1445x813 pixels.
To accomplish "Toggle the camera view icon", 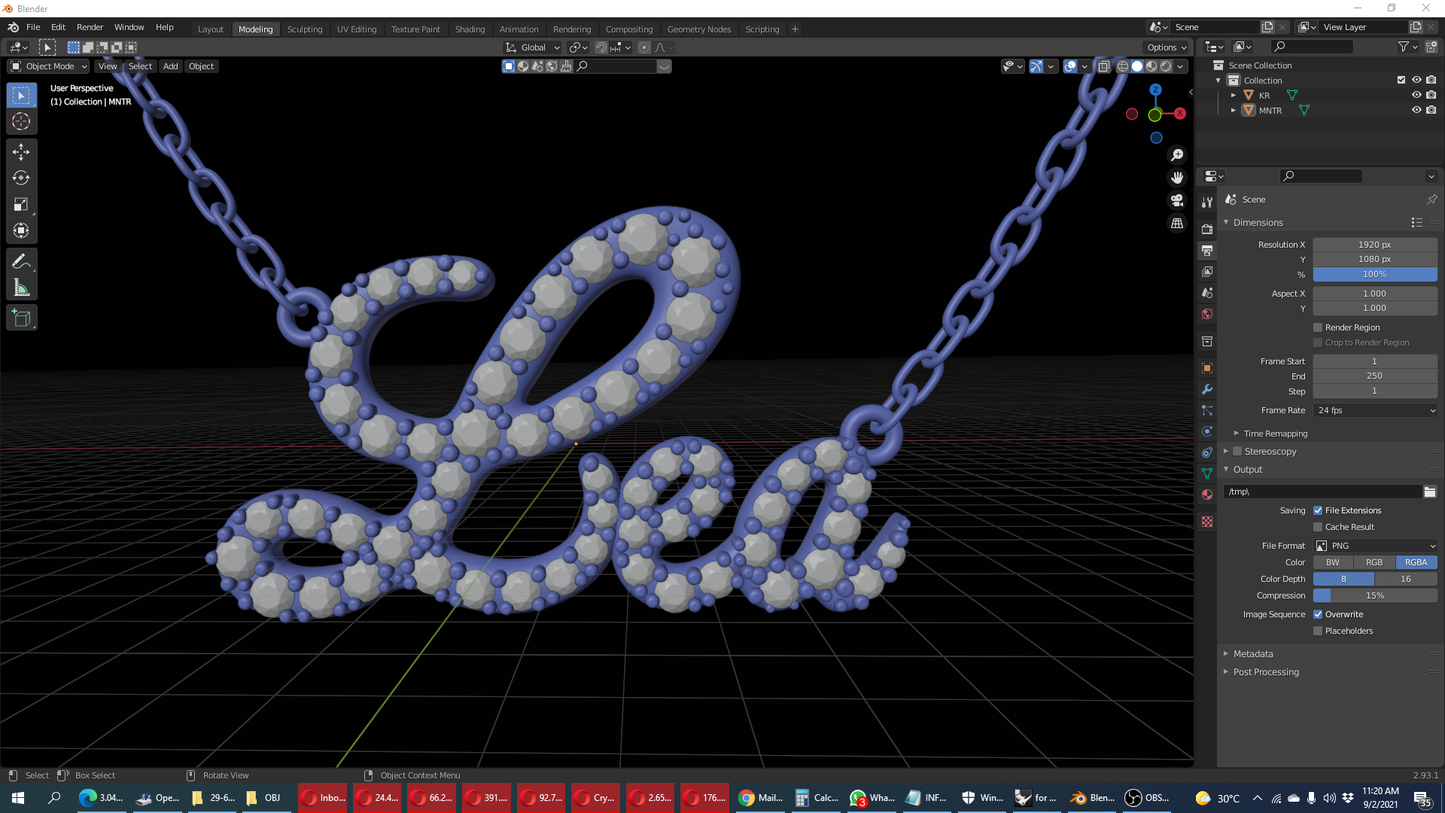I will (1177, 200).
